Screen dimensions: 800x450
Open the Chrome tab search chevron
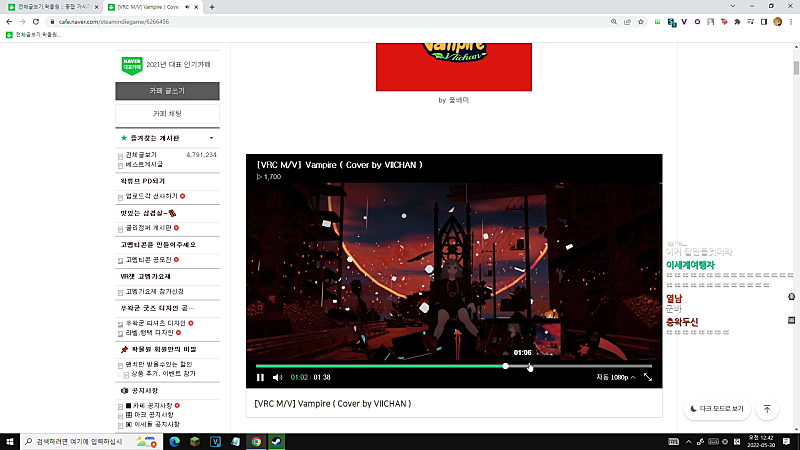733,6
